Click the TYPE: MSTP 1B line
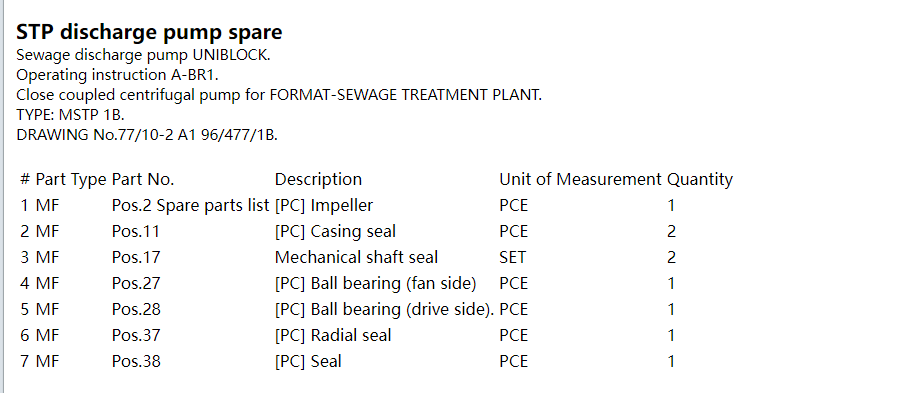904x393 pixels. click(70, 114)
